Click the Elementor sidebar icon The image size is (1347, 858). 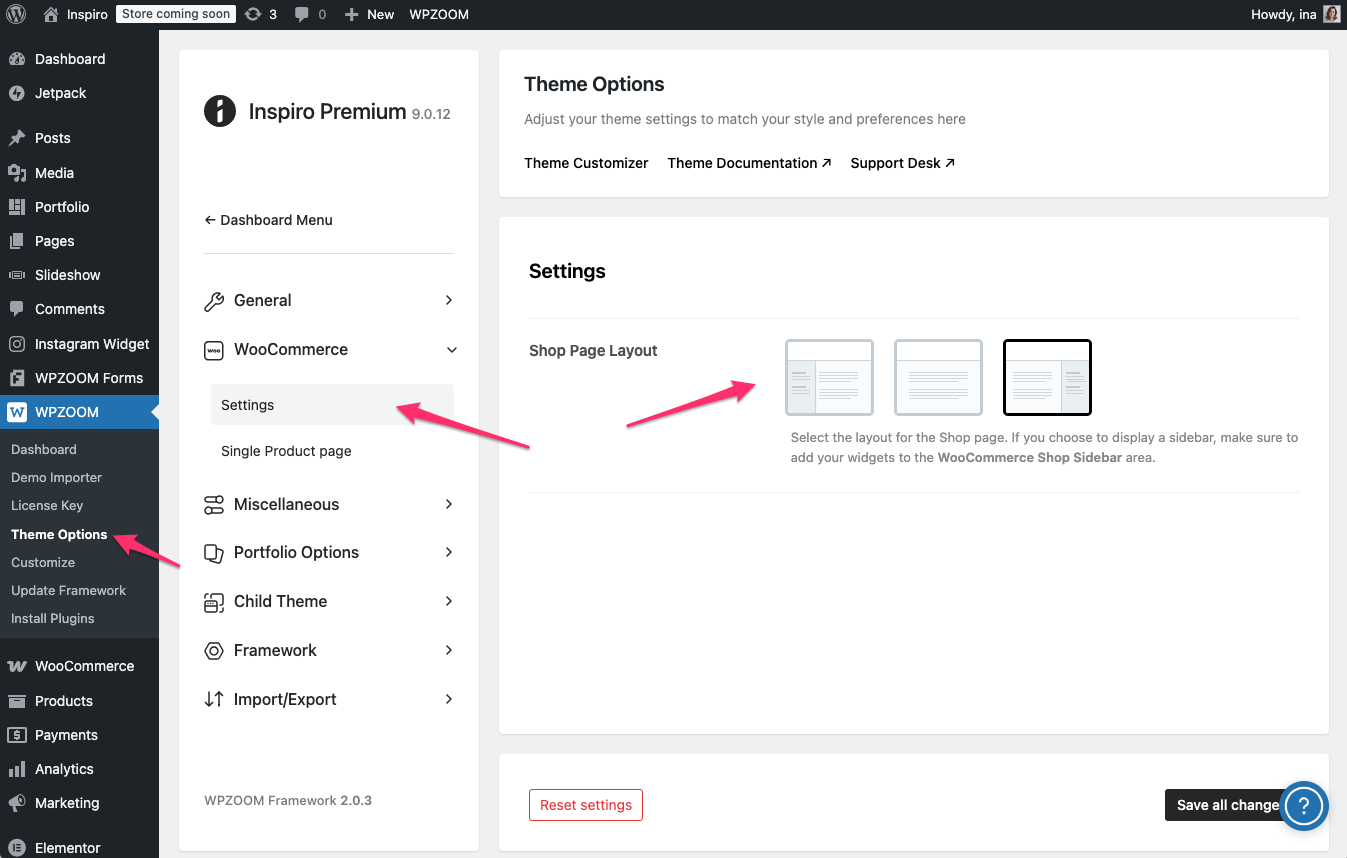17,847
